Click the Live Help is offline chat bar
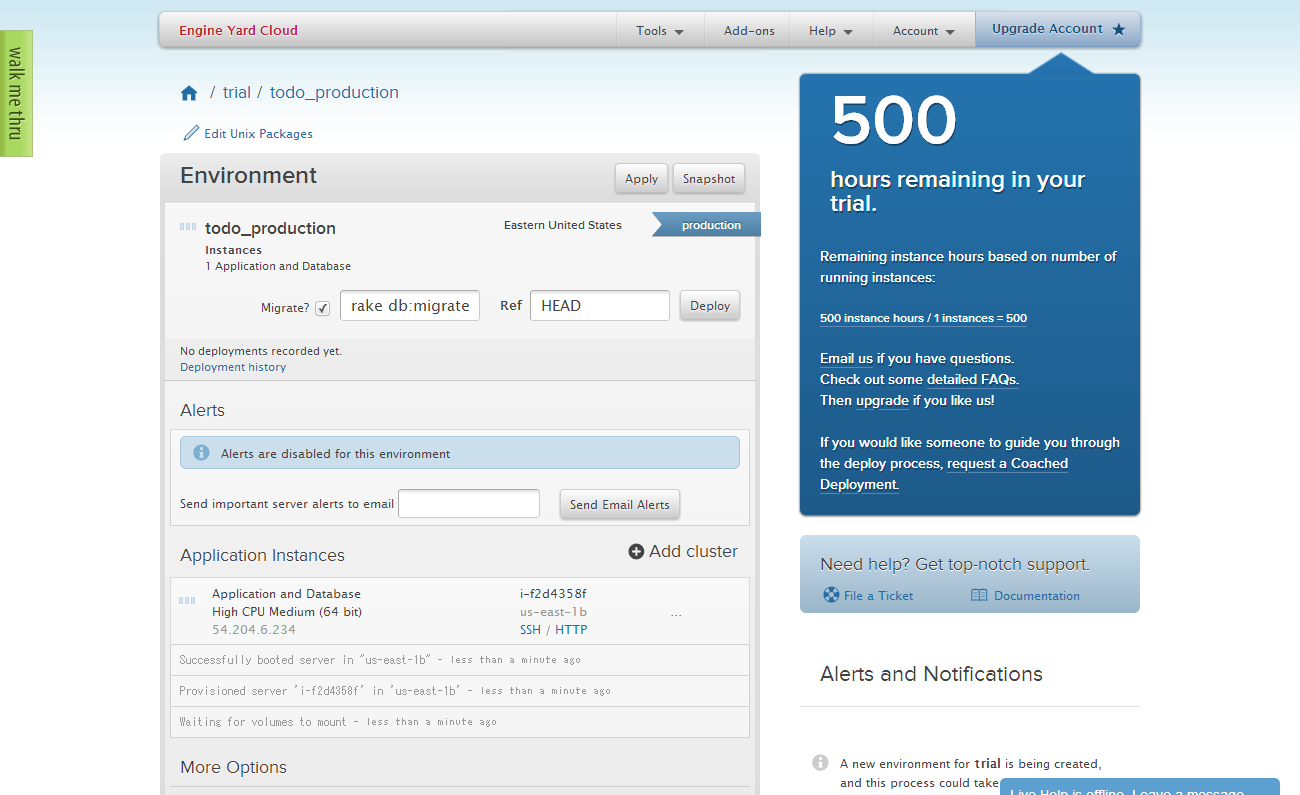Viewport: 1300px width, 795px height. (x=1140, y=787)
